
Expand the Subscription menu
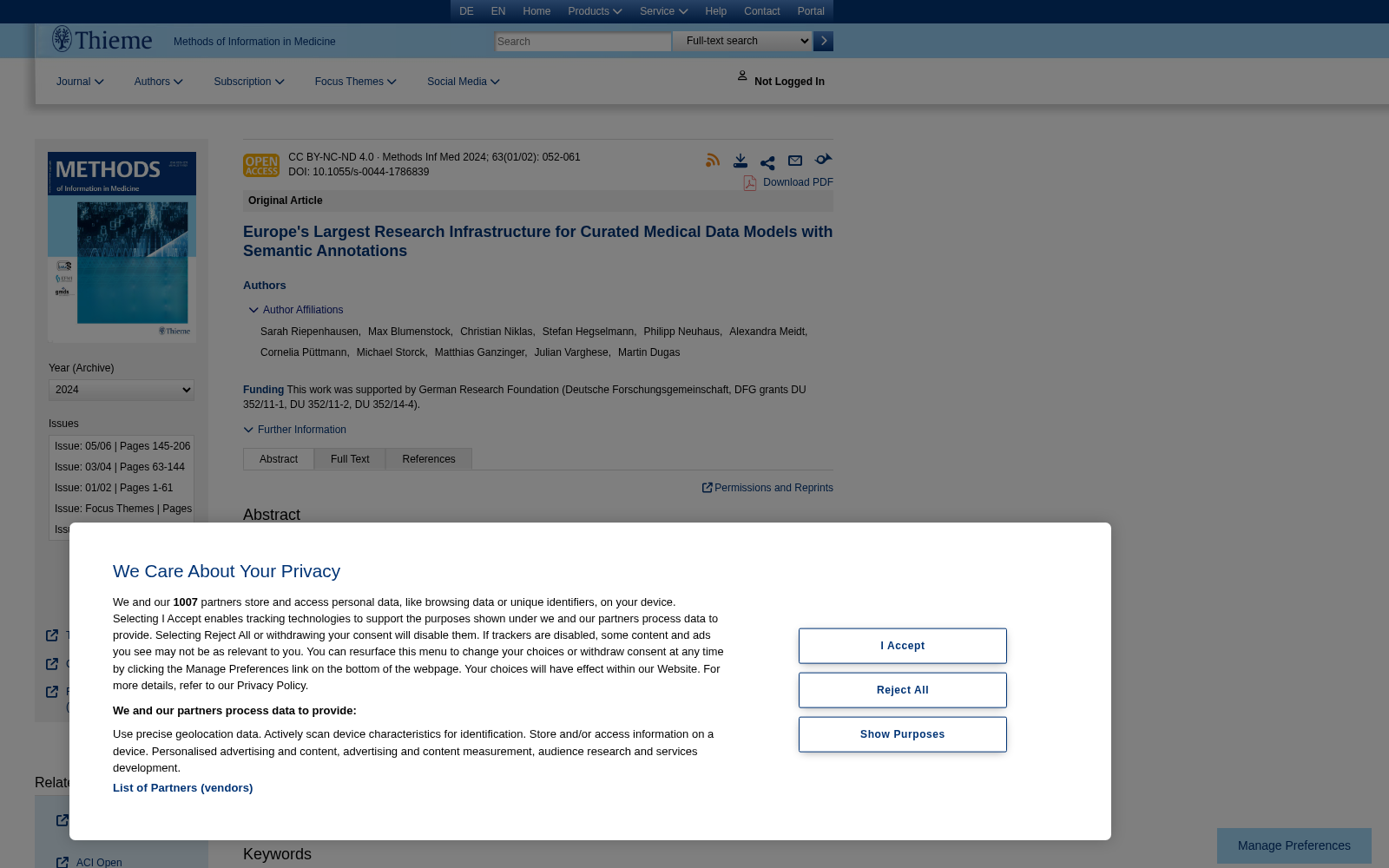coord(249,82)
